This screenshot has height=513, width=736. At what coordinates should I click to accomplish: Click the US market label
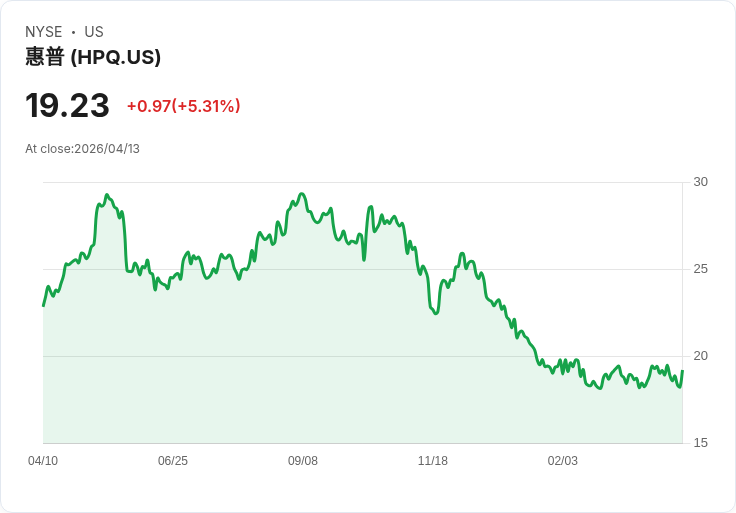94,32
